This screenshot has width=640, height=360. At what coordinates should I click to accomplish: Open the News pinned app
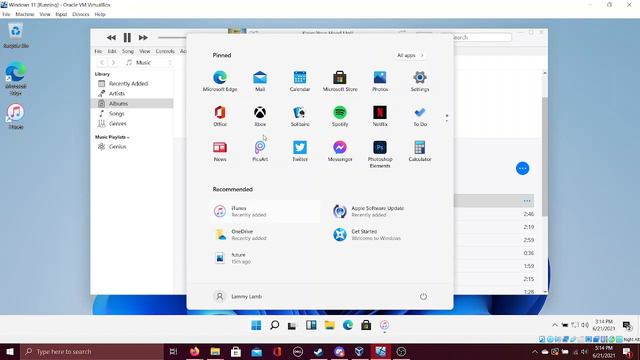pyautogui.click(x=220, y=151)
